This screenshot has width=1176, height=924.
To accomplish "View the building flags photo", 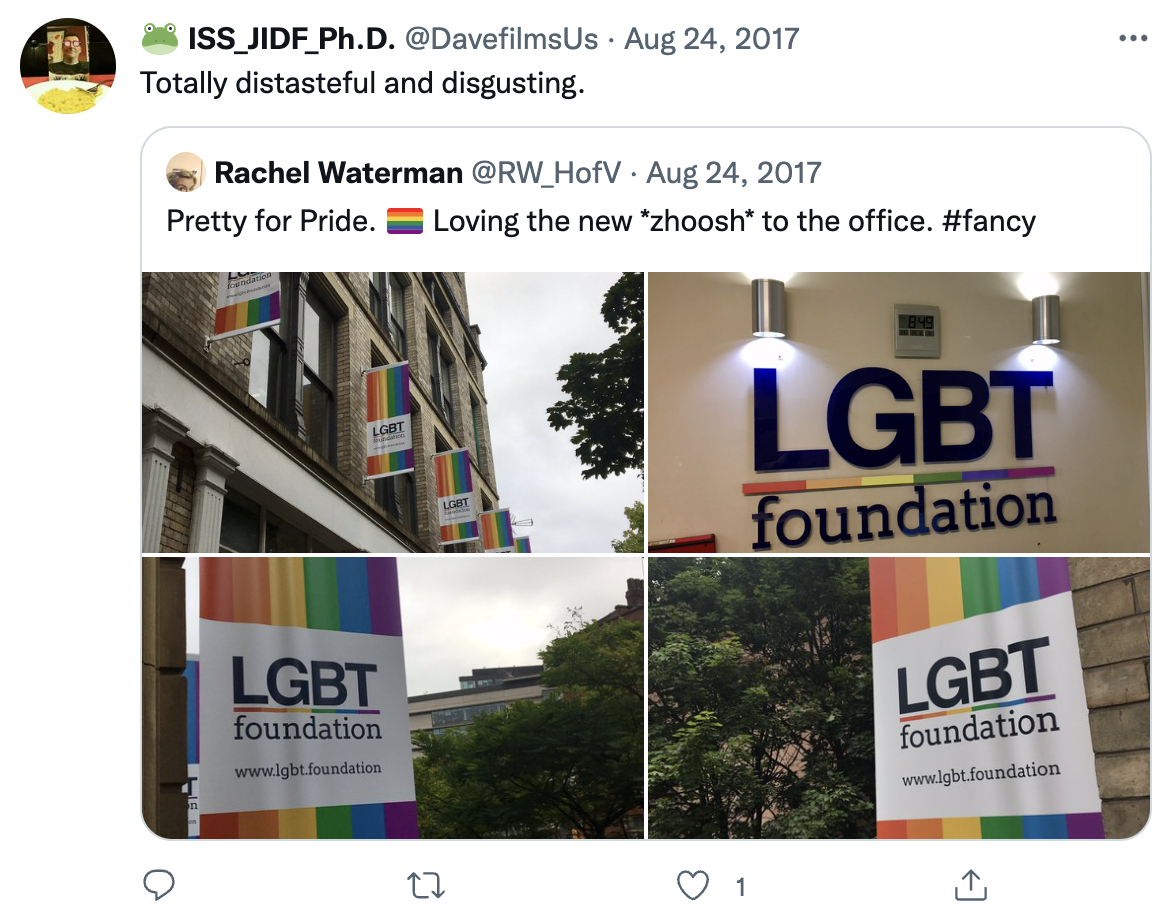I will click(393, 412).
